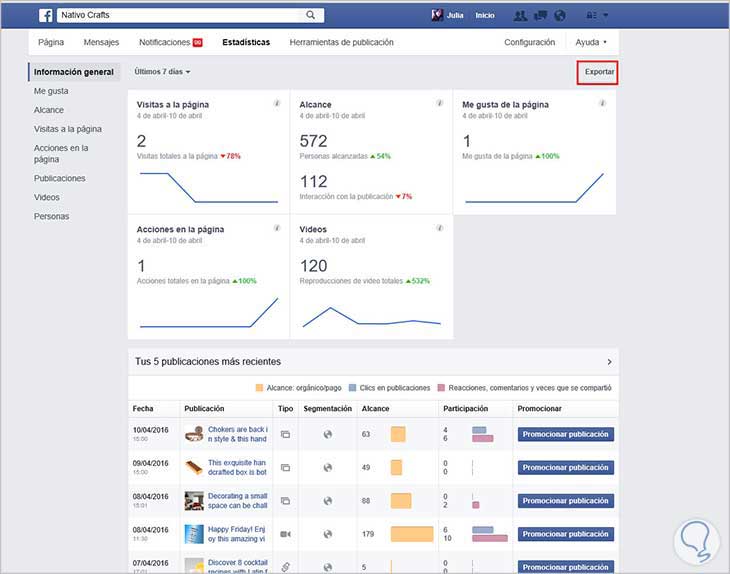The height and width of the screenshot is (574, 730).
Task: Open the notifications globe icon
Action: [560, 16]
